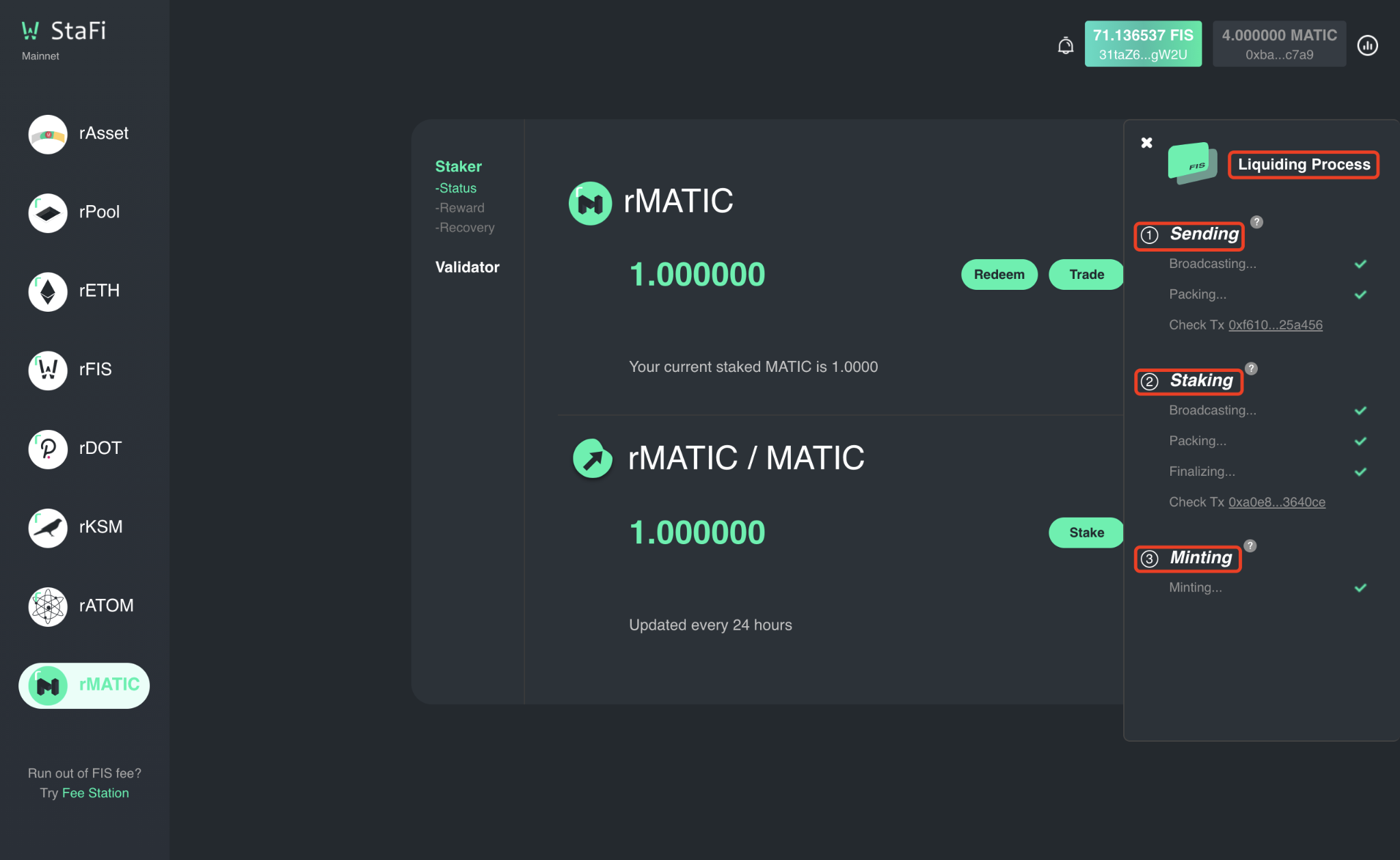Click the Redeem button
The width and height of the screenshot is (1400, 860).
(x=999, y=274)
